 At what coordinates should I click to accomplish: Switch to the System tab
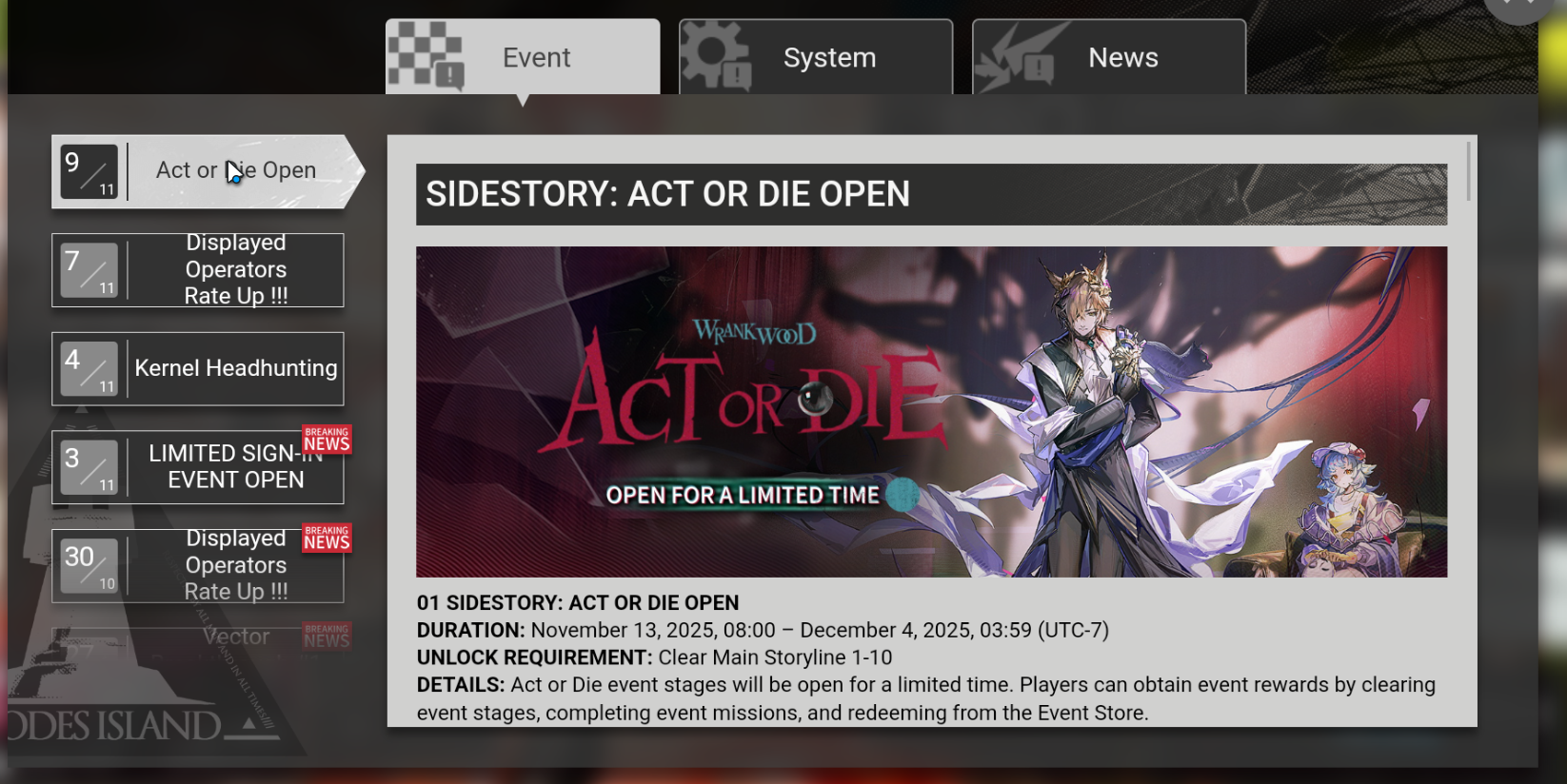[x=816, y=56]
